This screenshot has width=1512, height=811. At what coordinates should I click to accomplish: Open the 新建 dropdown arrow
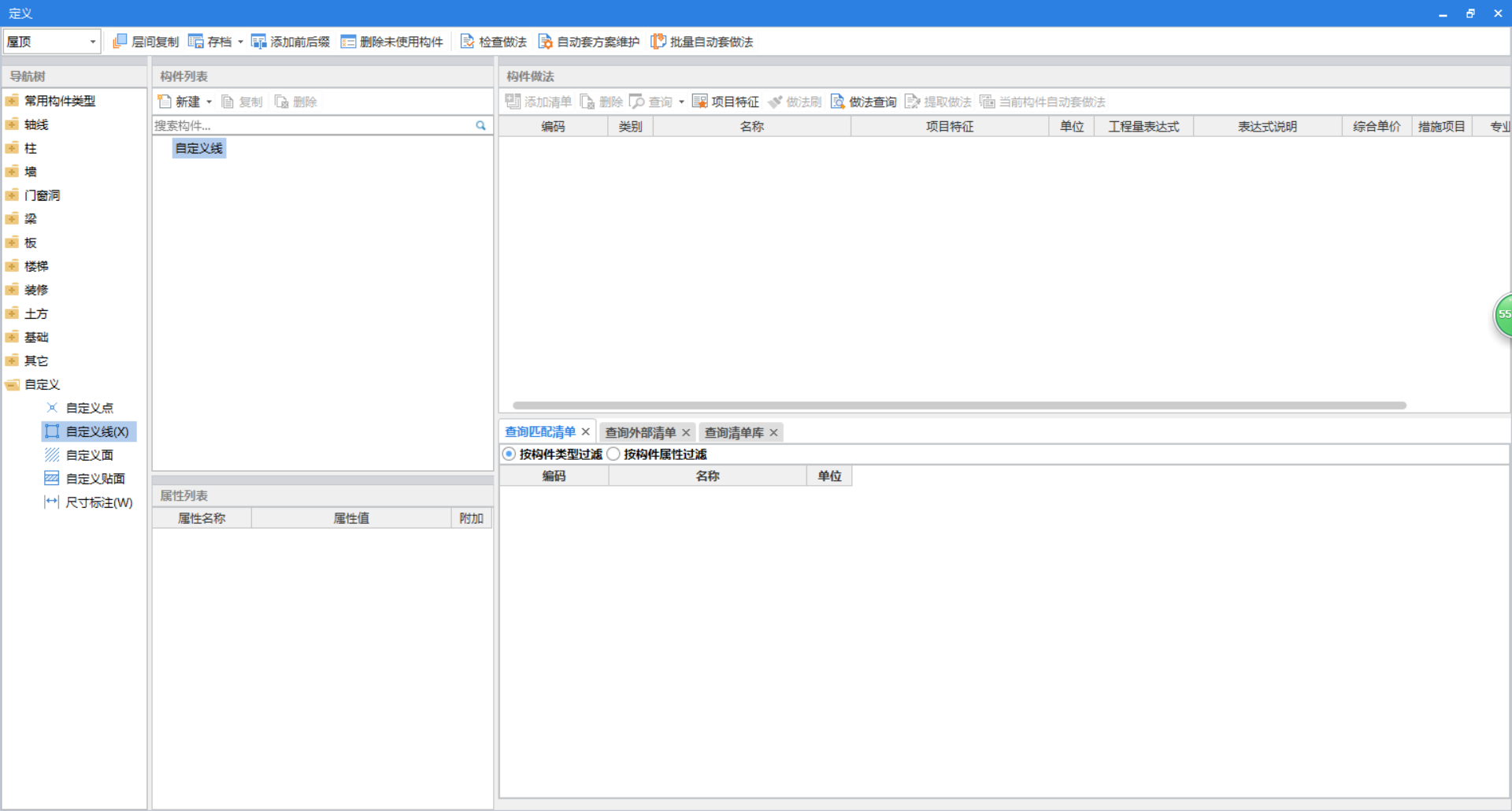pos(209,102)
